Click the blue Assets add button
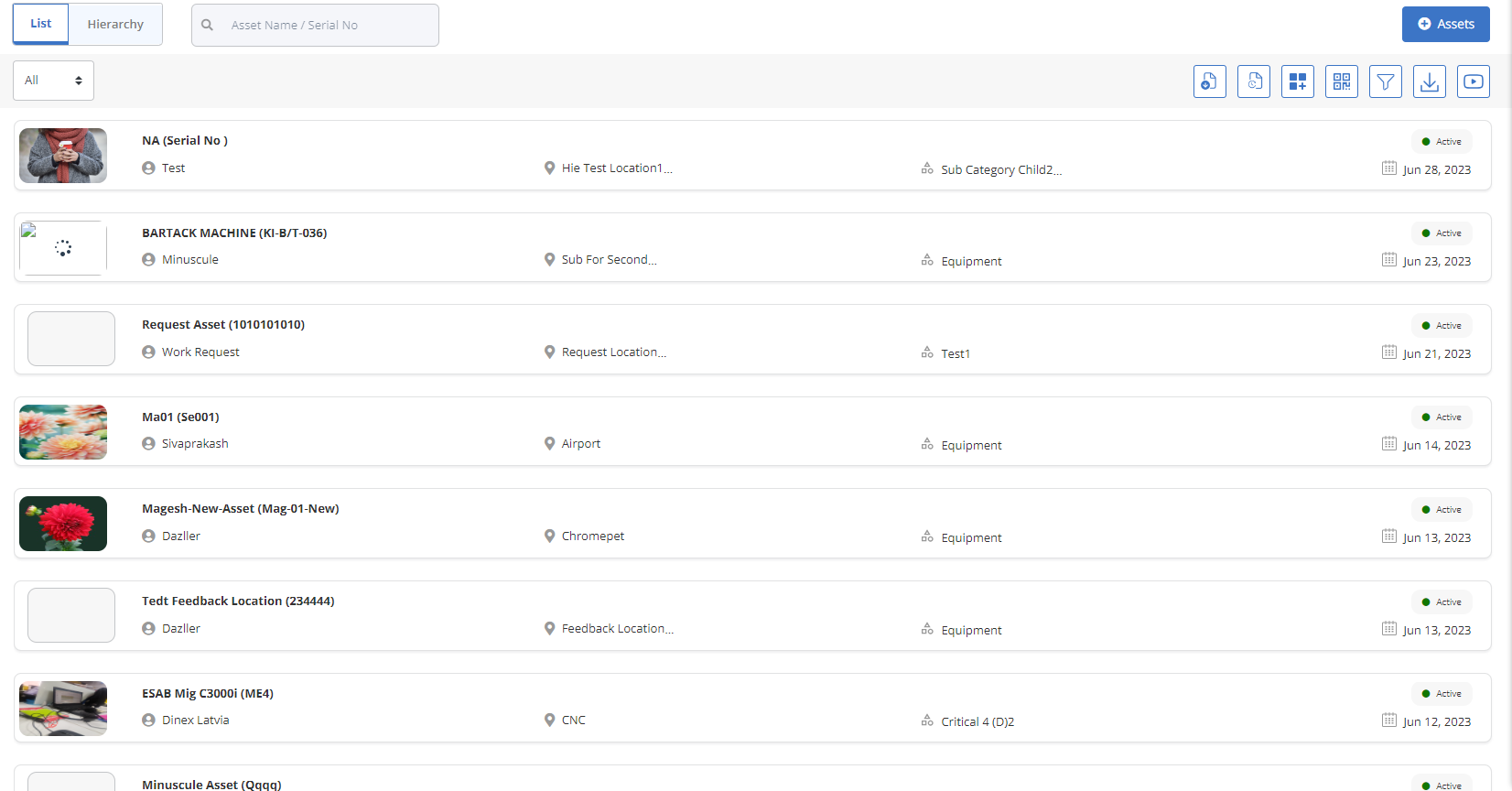 coord(1445,24)
